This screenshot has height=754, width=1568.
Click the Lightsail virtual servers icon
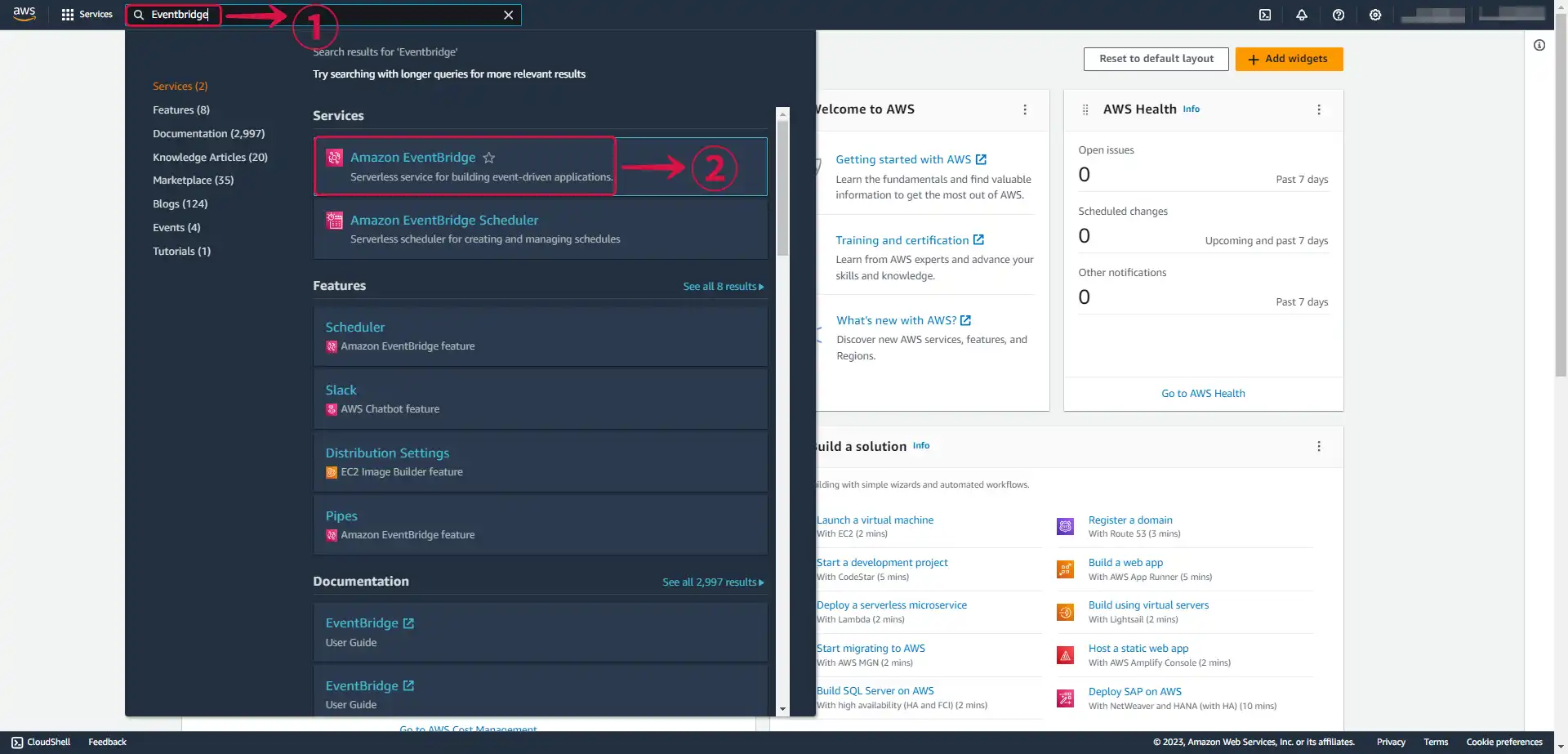(x=1065, y=612)
